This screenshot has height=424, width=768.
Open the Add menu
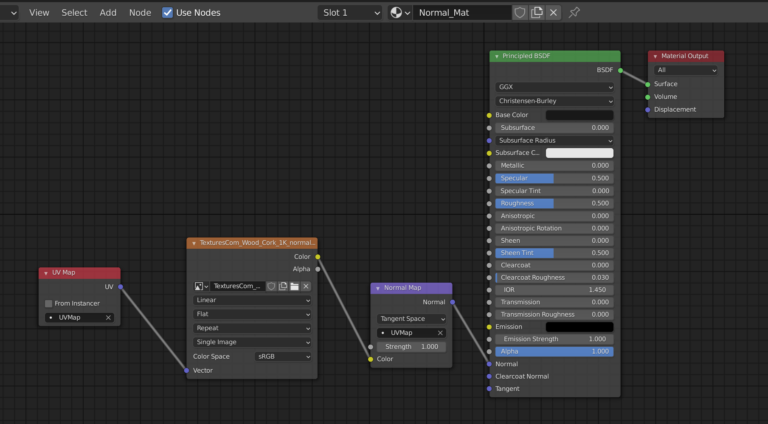click(108, 13)
